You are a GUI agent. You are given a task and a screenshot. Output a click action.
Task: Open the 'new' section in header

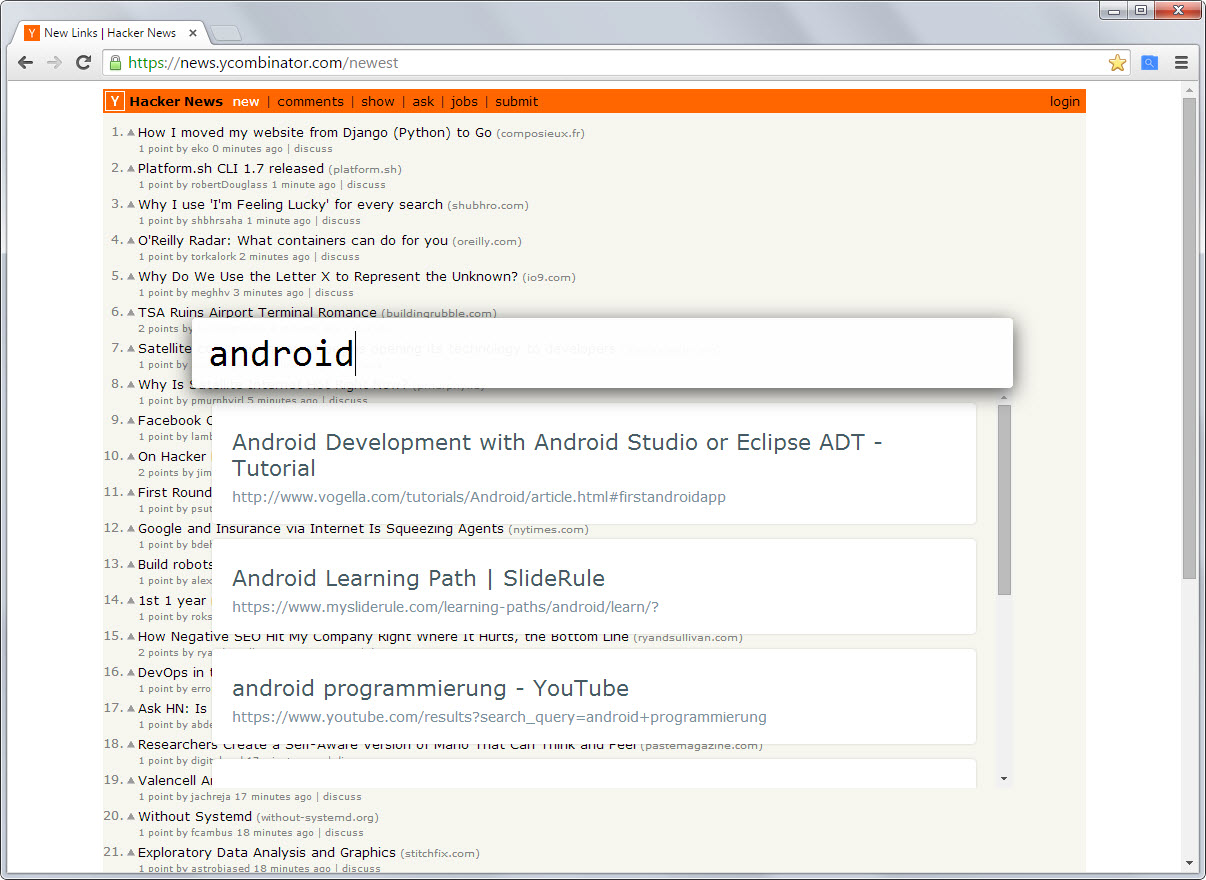(246, 101)
